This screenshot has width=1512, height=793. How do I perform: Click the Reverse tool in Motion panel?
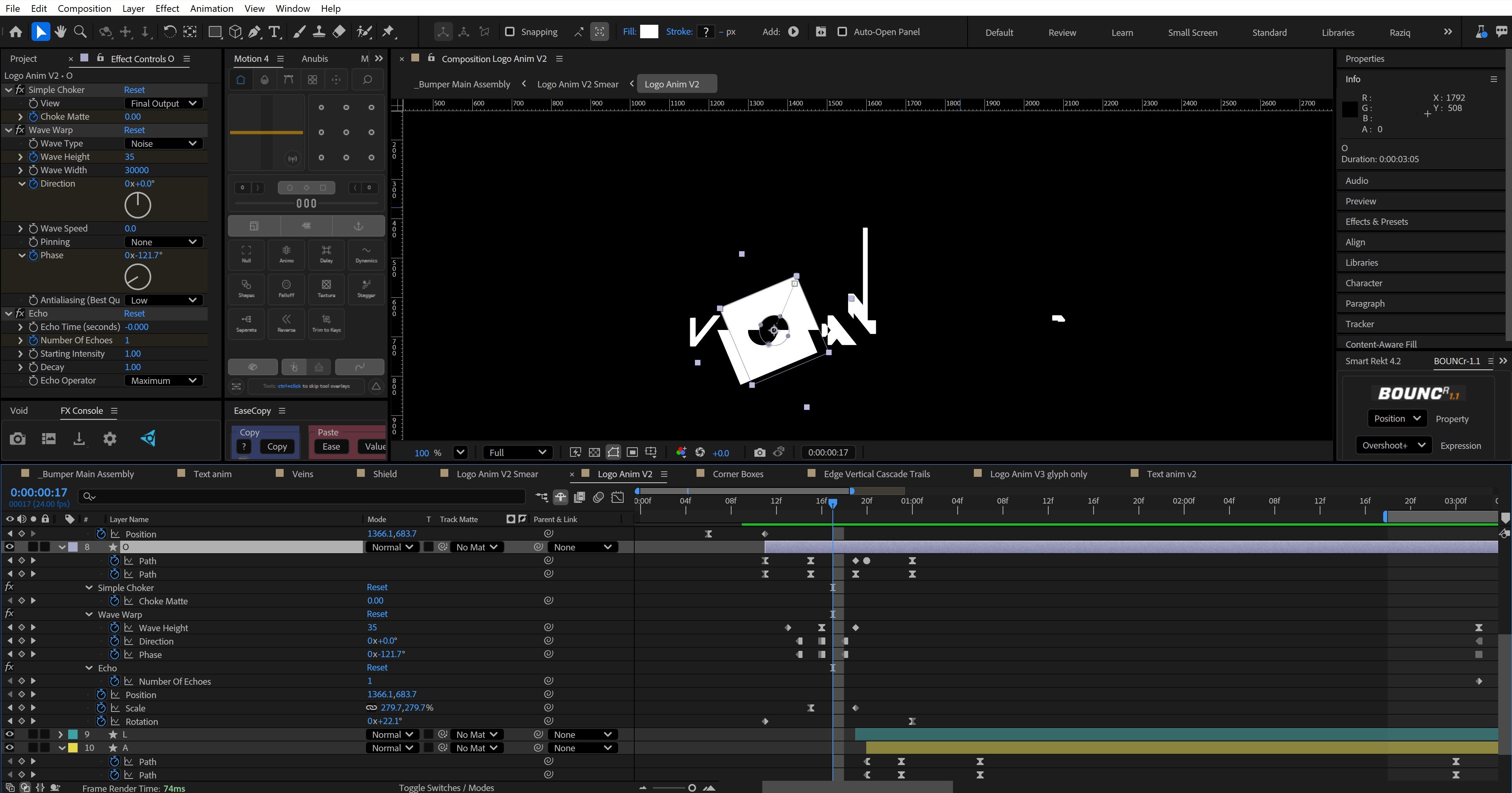[x=286, y=322]
